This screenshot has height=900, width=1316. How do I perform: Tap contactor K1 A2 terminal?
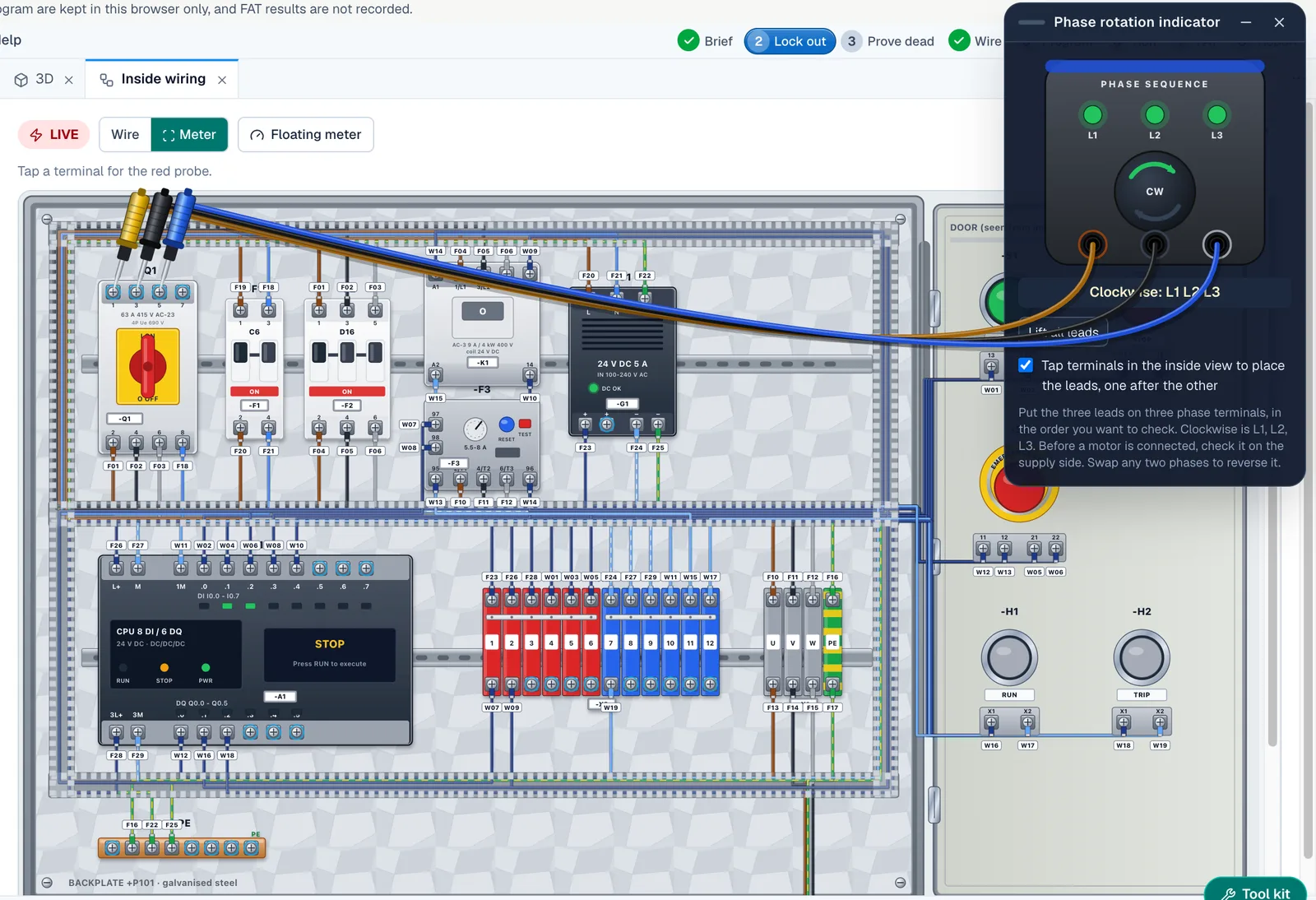[436, 375]
